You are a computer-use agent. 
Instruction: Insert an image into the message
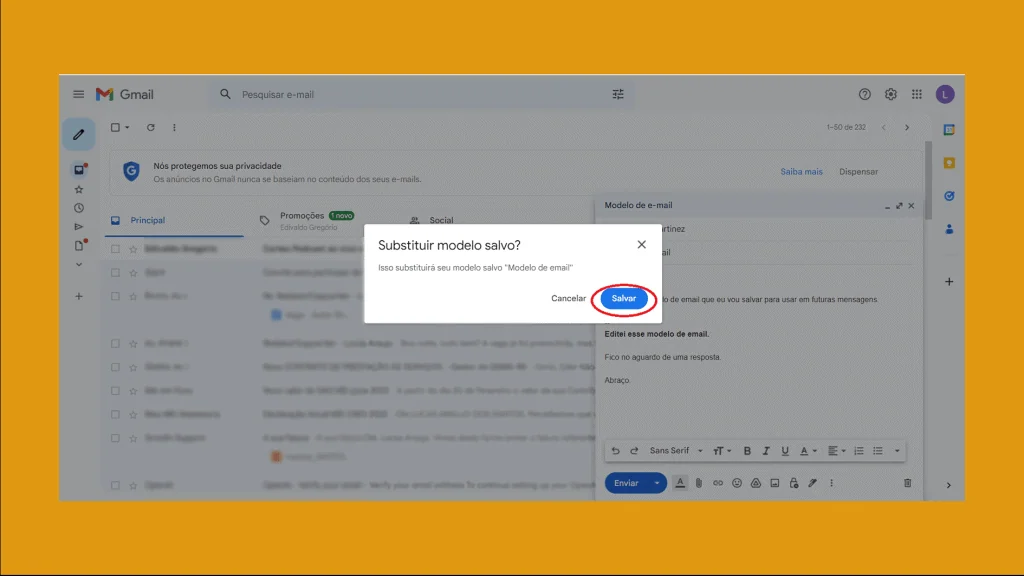(x=775, y=482)
